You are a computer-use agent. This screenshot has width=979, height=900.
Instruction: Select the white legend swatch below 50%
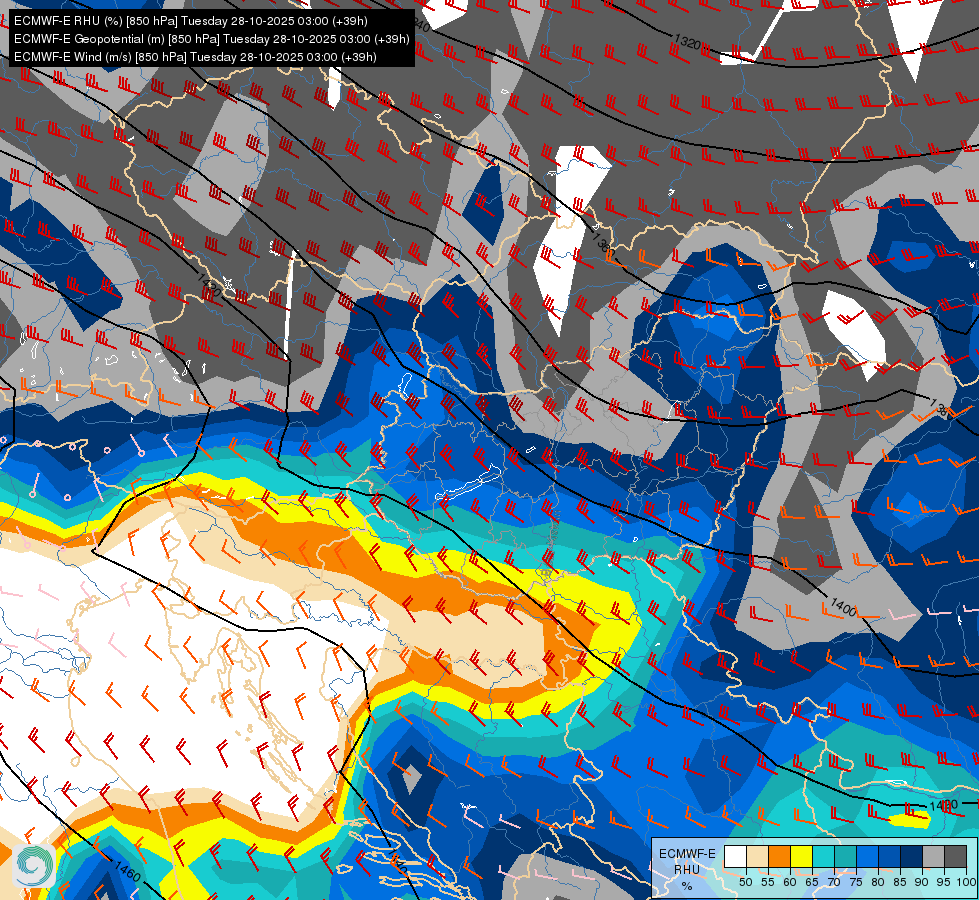point(735,856)
